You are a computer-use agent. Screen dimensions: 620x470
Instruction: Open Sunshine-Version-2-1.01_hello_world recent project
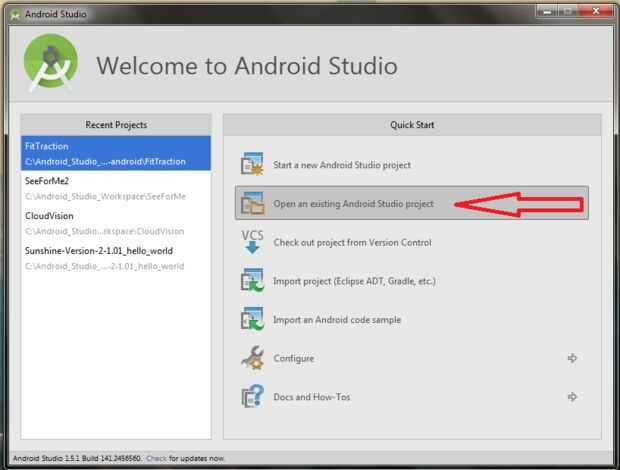(116, 258)
